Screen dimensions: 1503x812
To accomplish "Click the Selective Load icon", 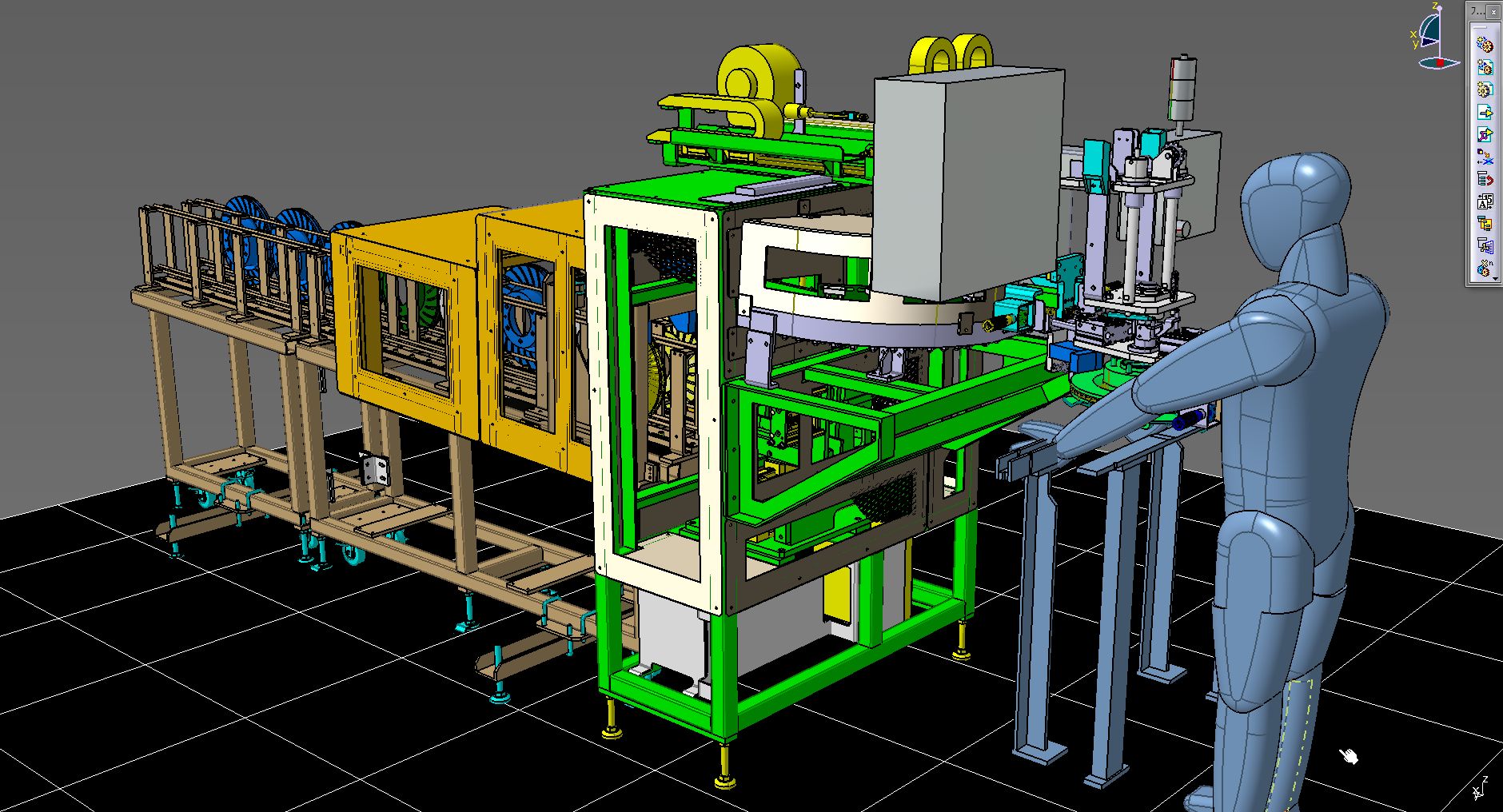I will tap(1485, 225).
